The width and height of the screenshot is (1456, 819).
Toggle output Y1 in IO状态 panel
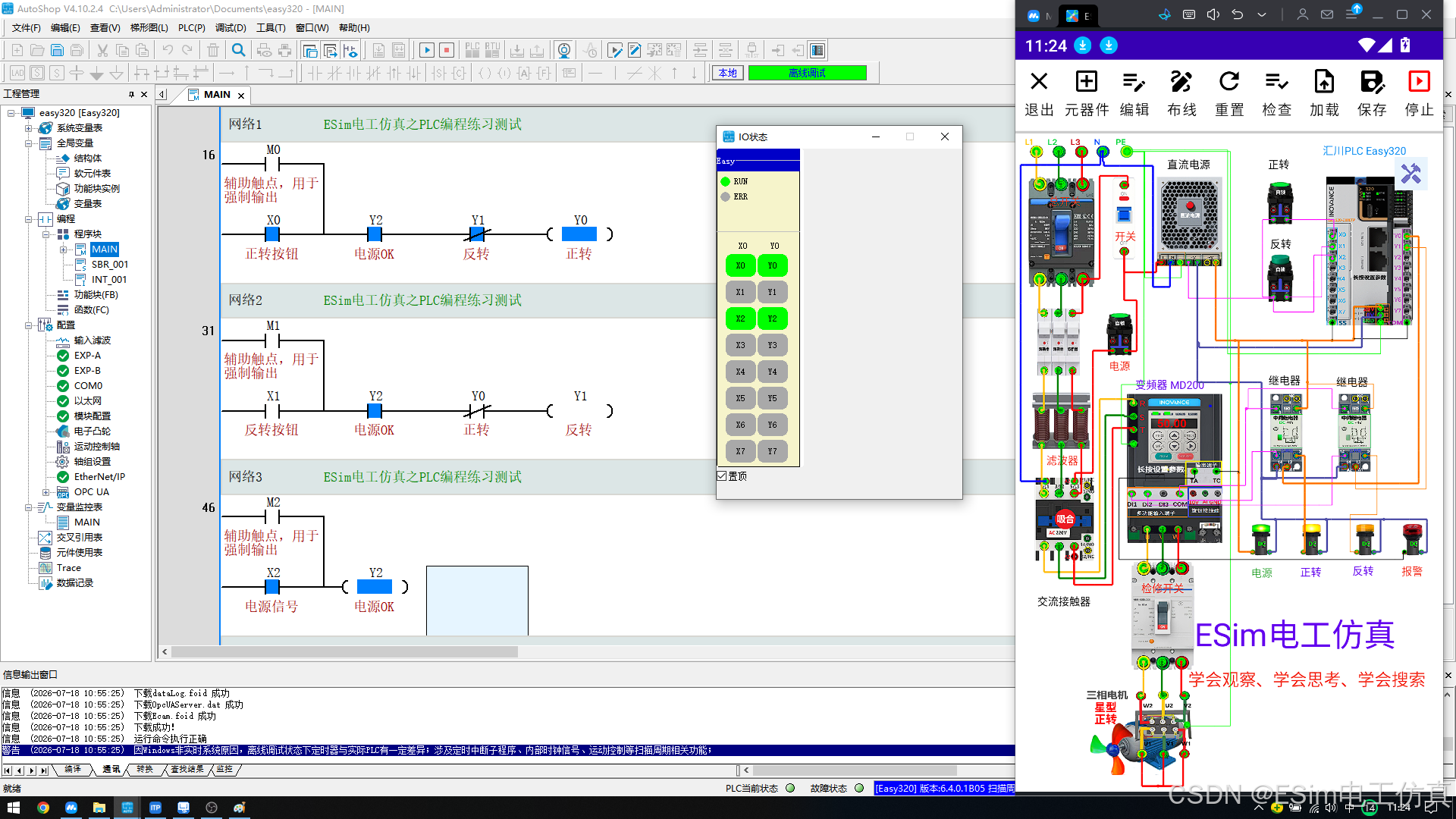[x=772, y=292]
